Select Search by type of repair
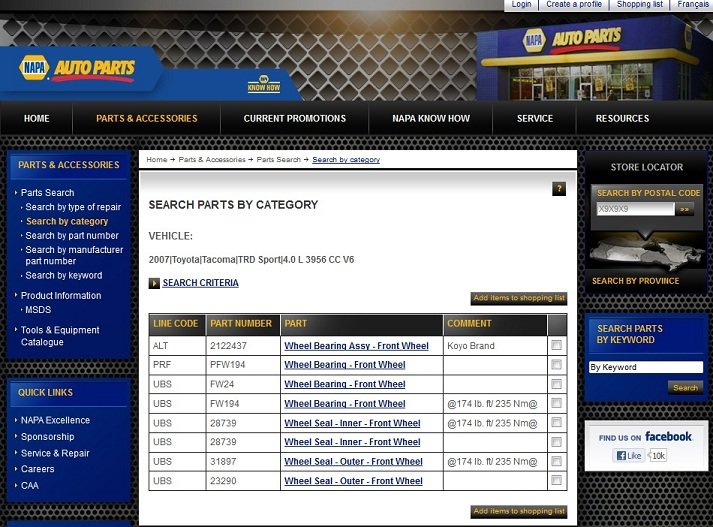 [73, 207]
